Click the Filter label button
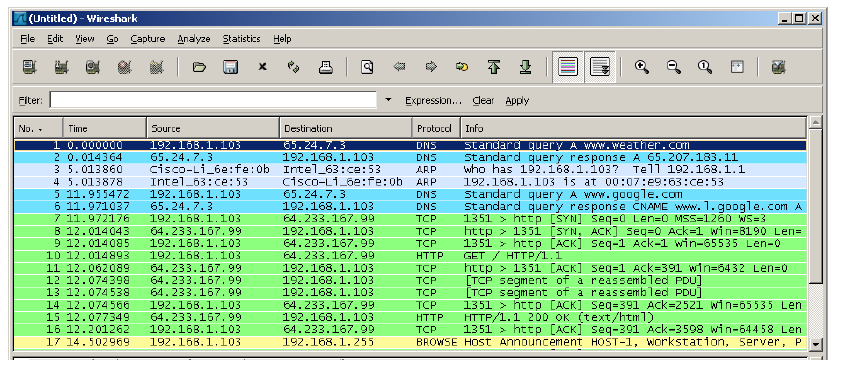The image size is (844, 366). tap(30, 101)
